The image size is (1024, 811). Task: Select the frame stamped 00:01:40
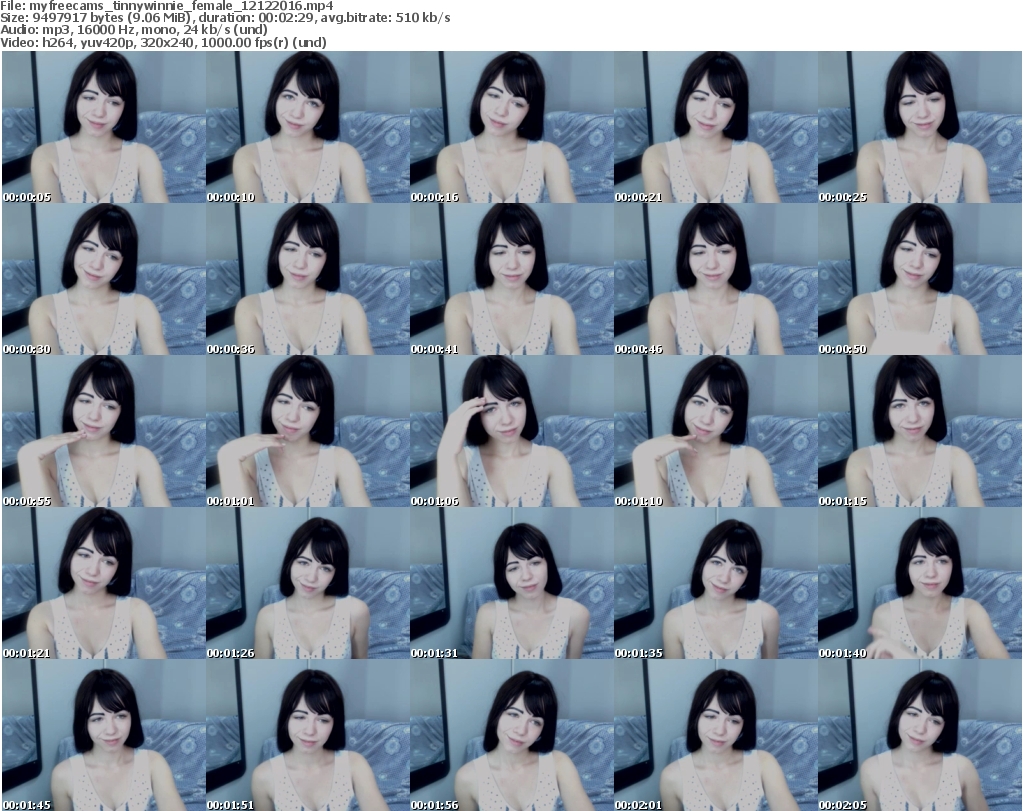(x=920, y=582)
